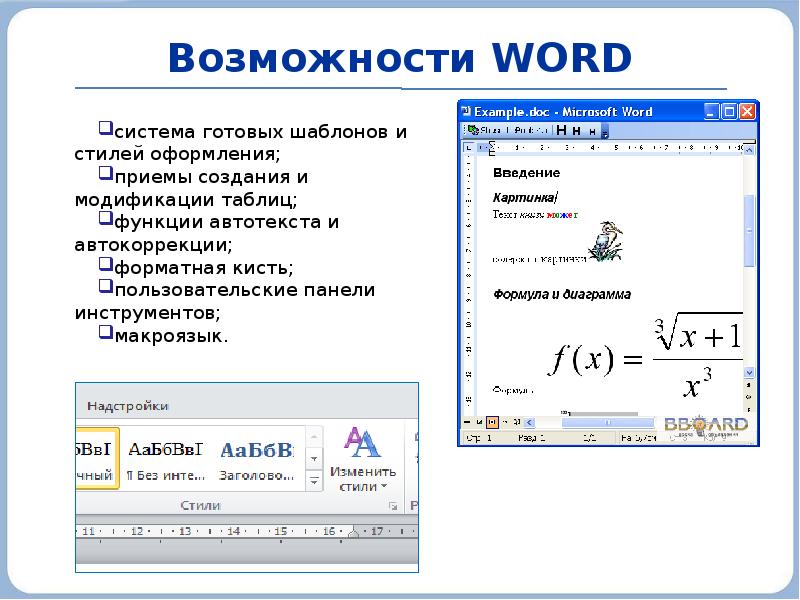Select the highlighted style ending in 'чный'
The image size is (800, 600).
[x=97, y=458]
